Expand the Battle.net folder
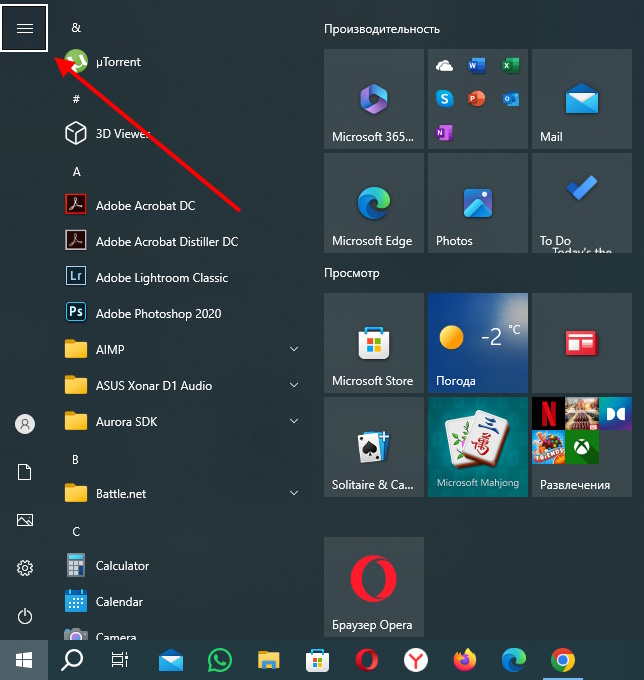Viewport: 644px width, 680px height. pyautogui.click(x=182, y=493)
